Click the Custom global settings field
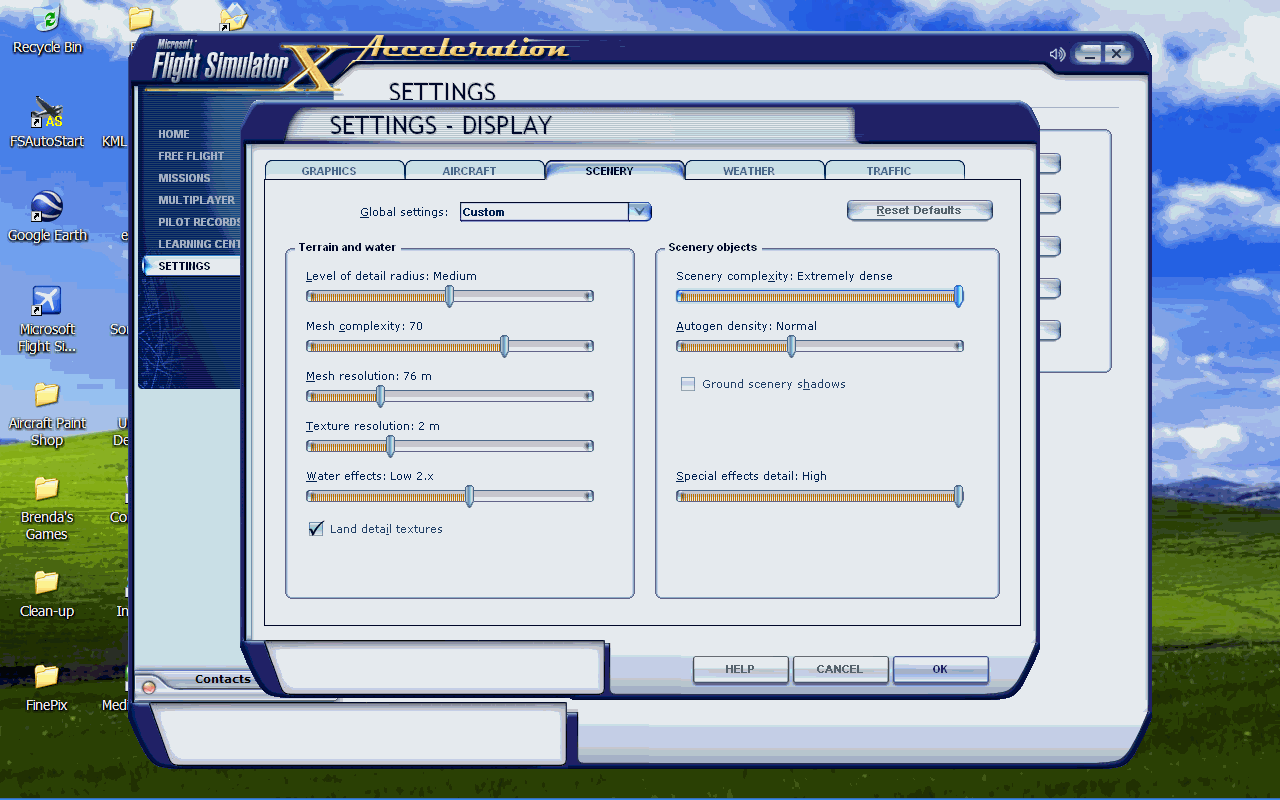 pyautogui.click(x=544, y=212)
